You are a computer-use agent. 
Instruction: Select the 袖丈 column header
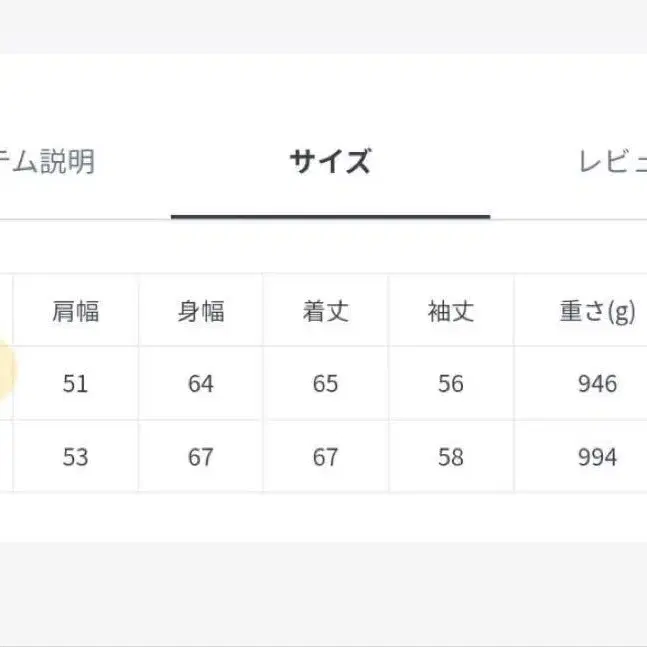[x=451, y=311]
